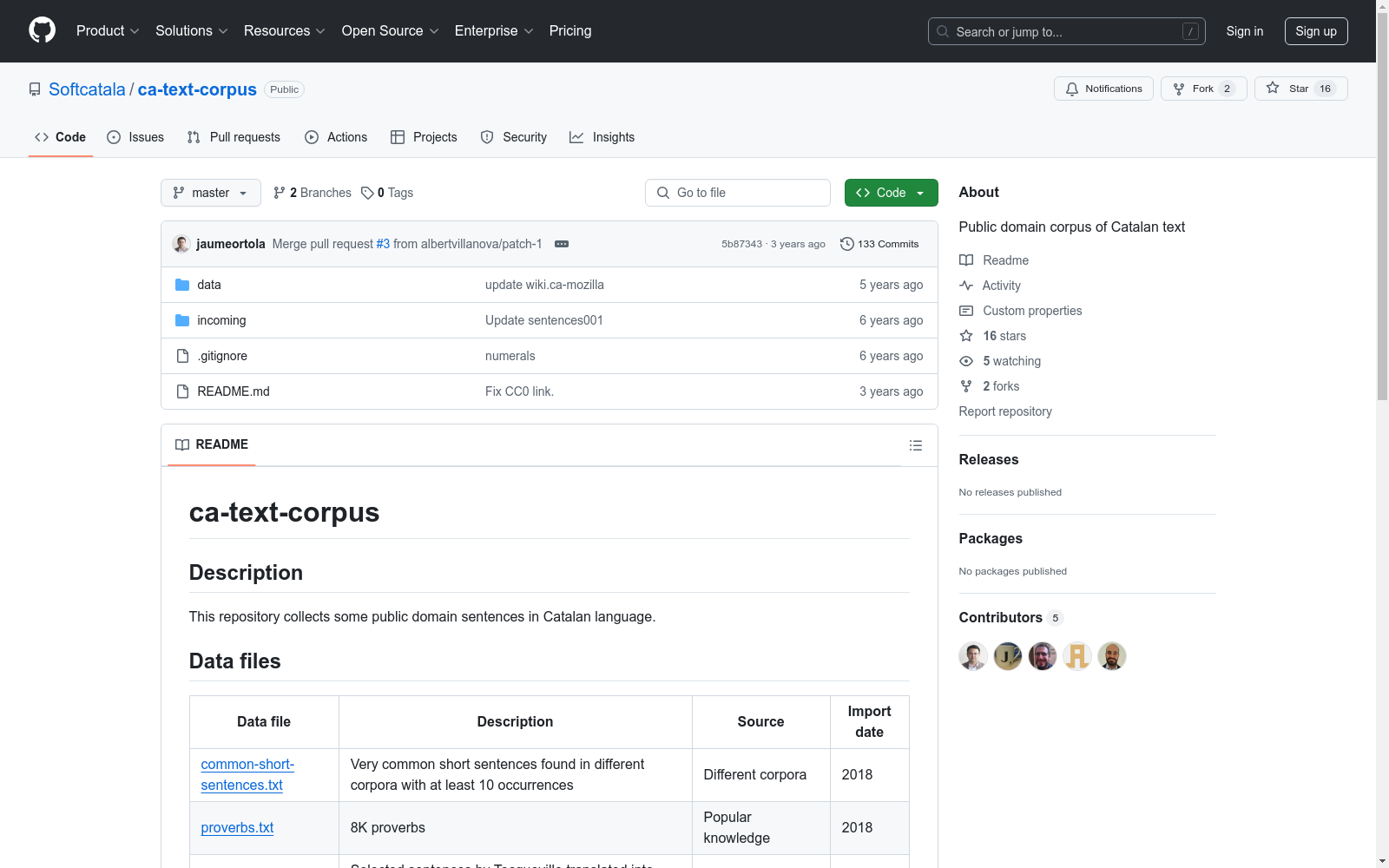Open the fourth contributor avatar
1389x868 pixels.
click(1077, 656)
